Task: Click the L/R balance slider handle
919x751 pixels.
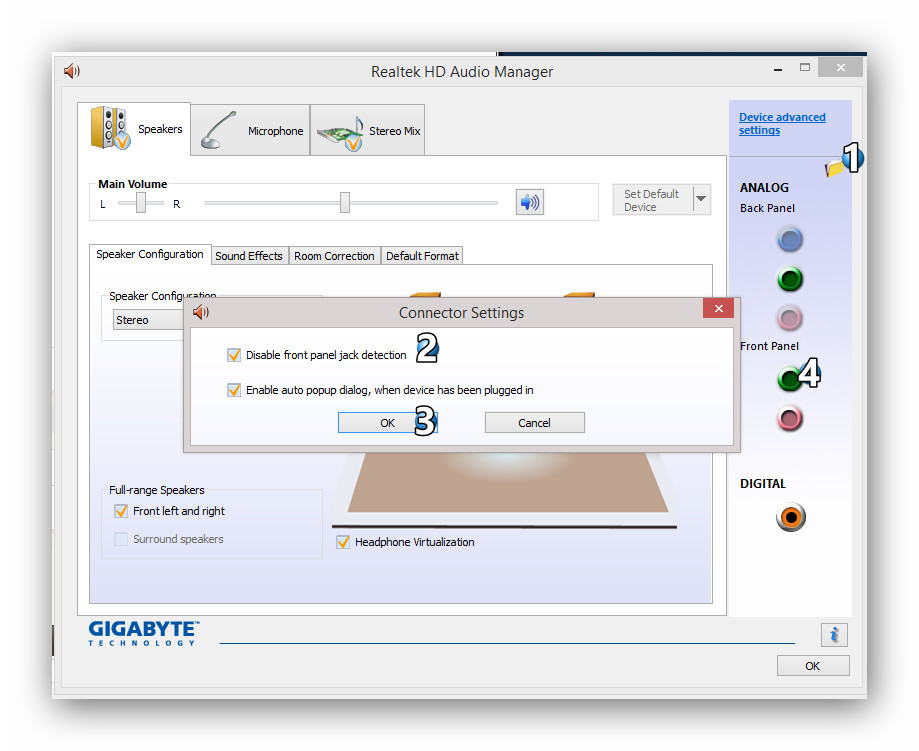Action: pos(141,203)
